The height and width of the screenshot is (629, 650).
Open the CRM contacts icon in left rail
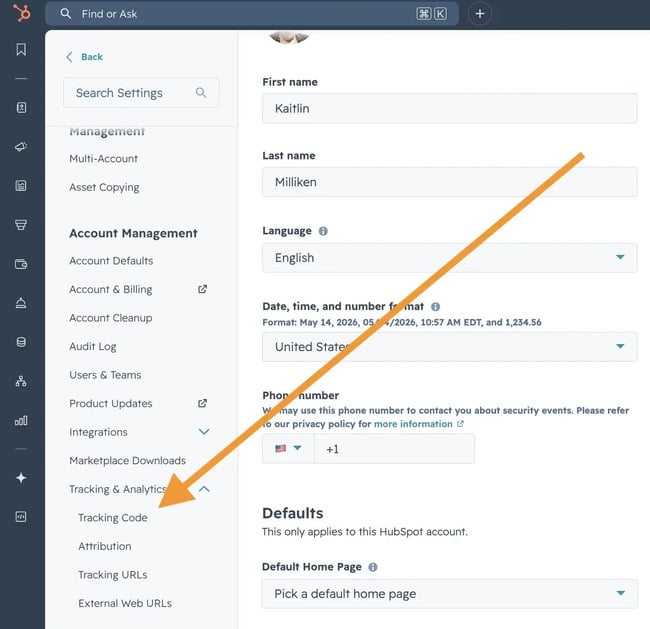click(21, 108)
